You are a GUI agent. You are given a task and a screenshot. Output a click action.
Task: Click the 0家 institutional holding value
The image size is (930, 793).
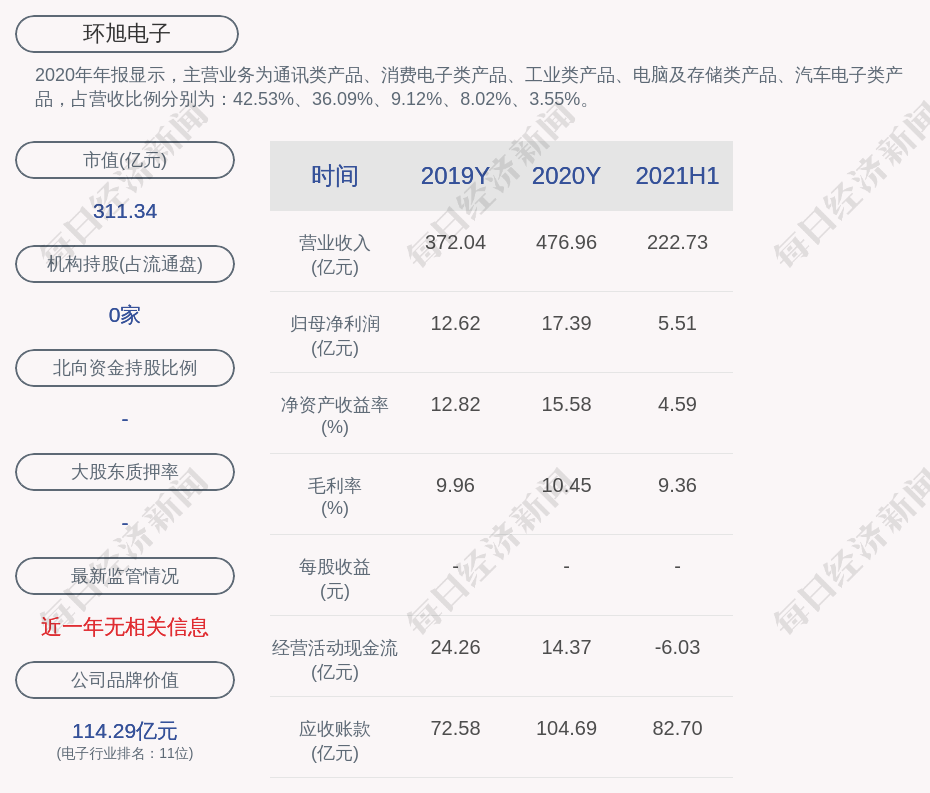pyautogui.click(x=125, y=315)
